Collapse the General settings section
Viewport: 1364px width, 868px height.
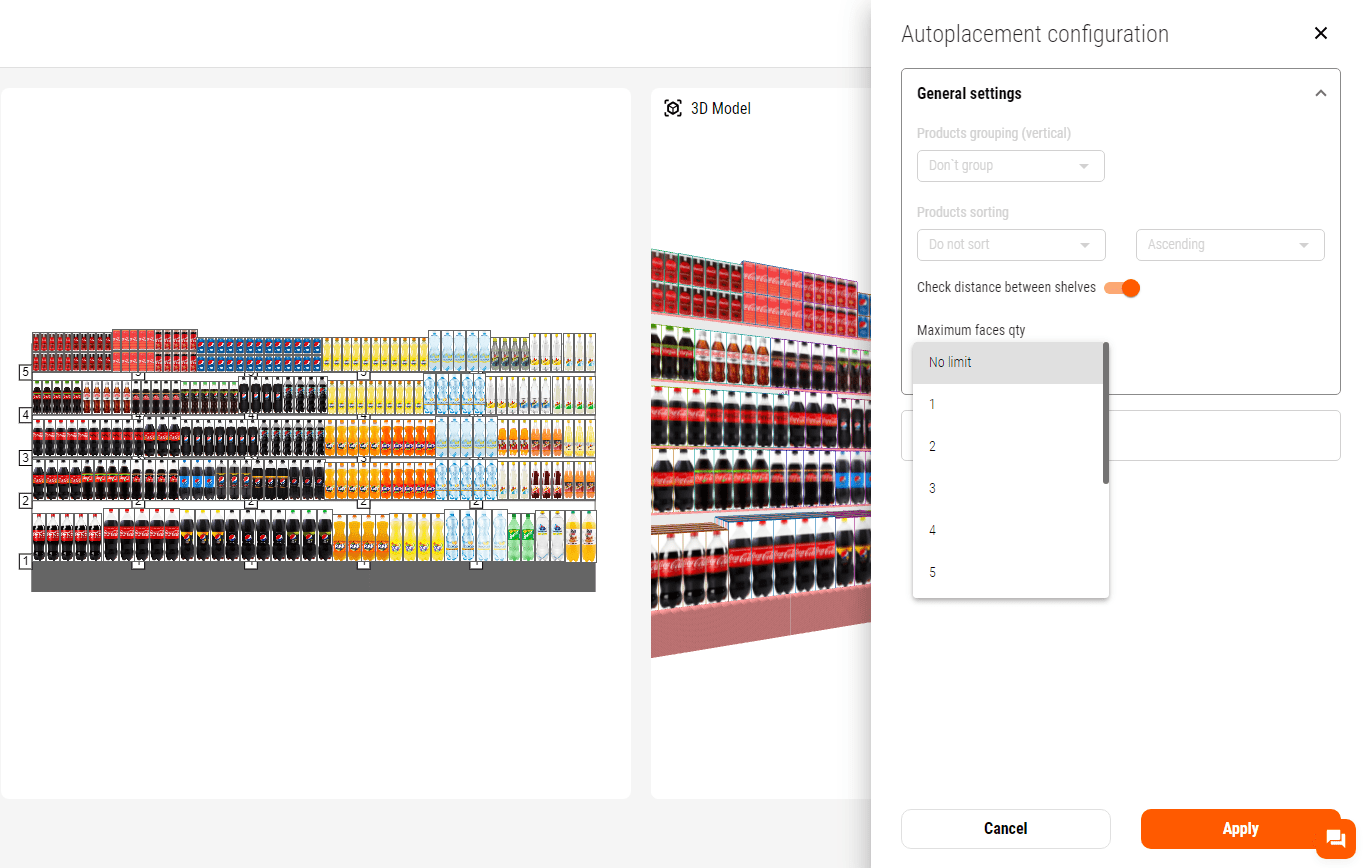[1320, 93]
